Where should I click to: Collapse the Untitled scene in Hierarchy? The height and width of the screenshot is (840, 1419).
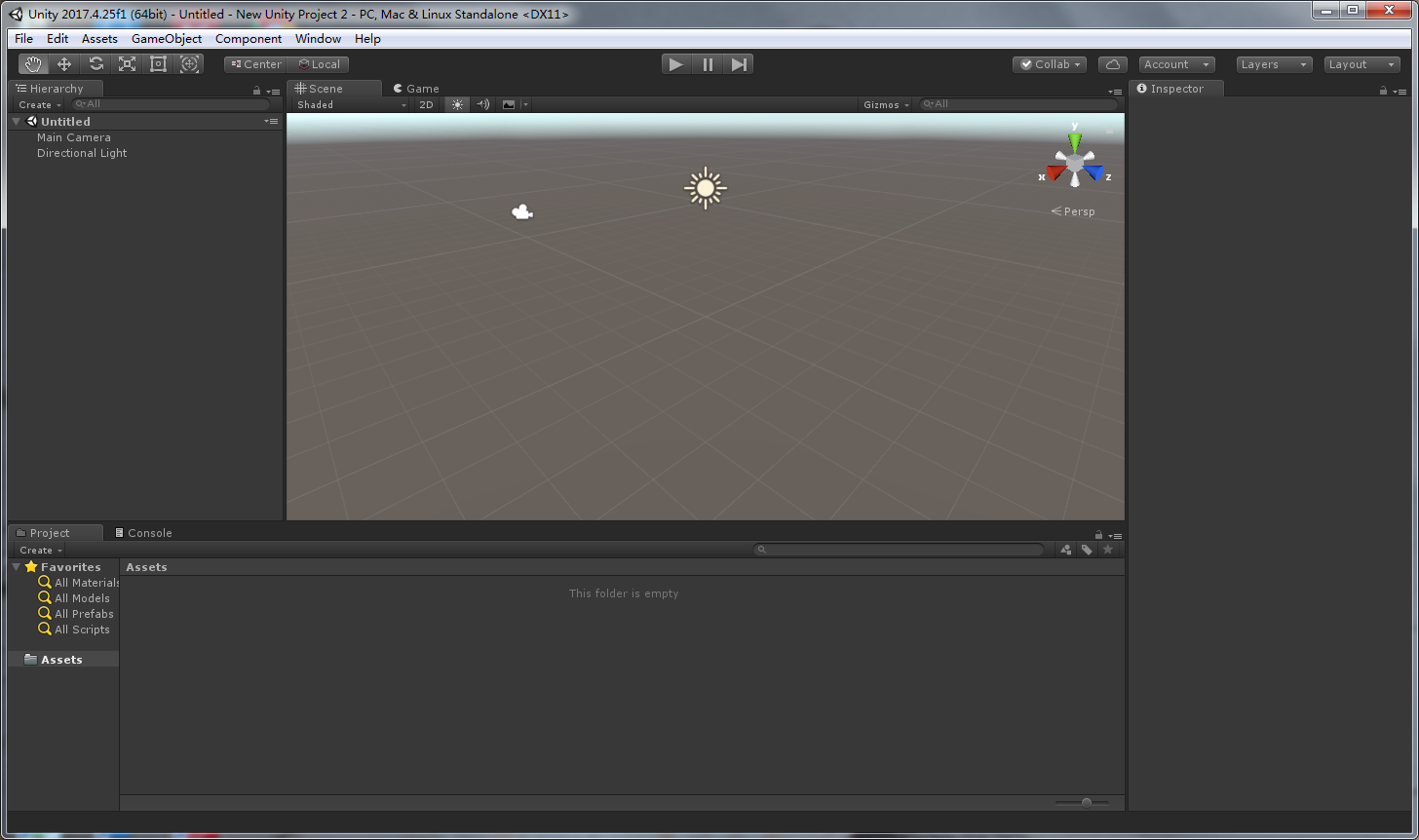tap(17, 122)
